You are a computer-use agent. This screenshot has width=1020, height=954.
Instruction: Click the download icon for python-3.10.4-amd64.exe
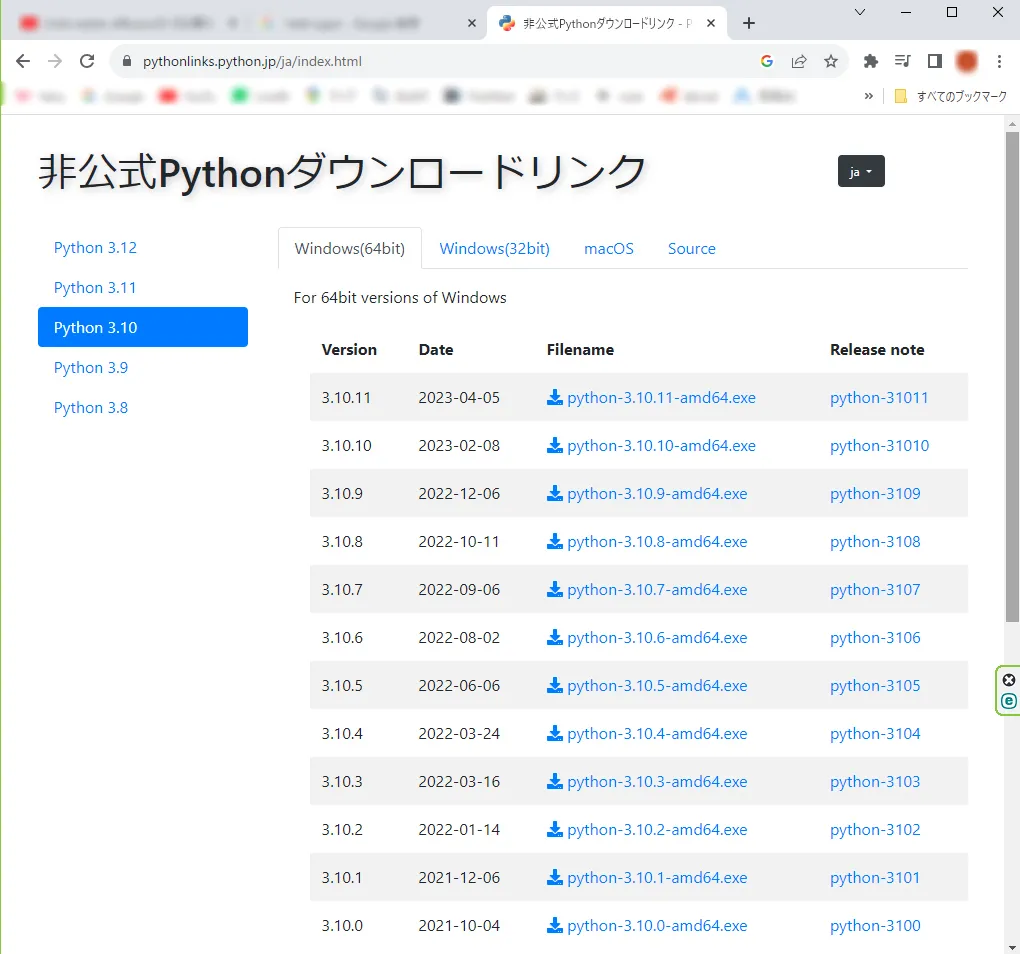[x=554, y=734]
